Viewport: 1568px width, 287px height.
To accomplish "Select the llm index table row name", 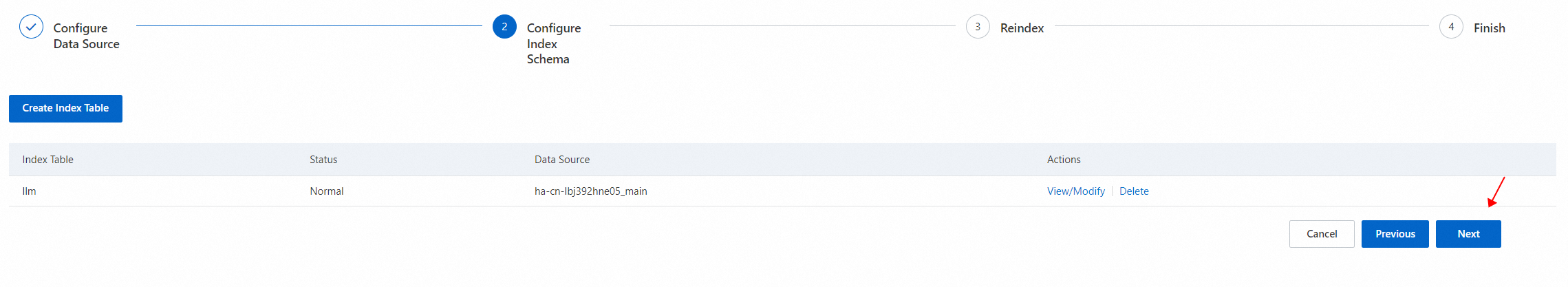I will pos(29,191).
